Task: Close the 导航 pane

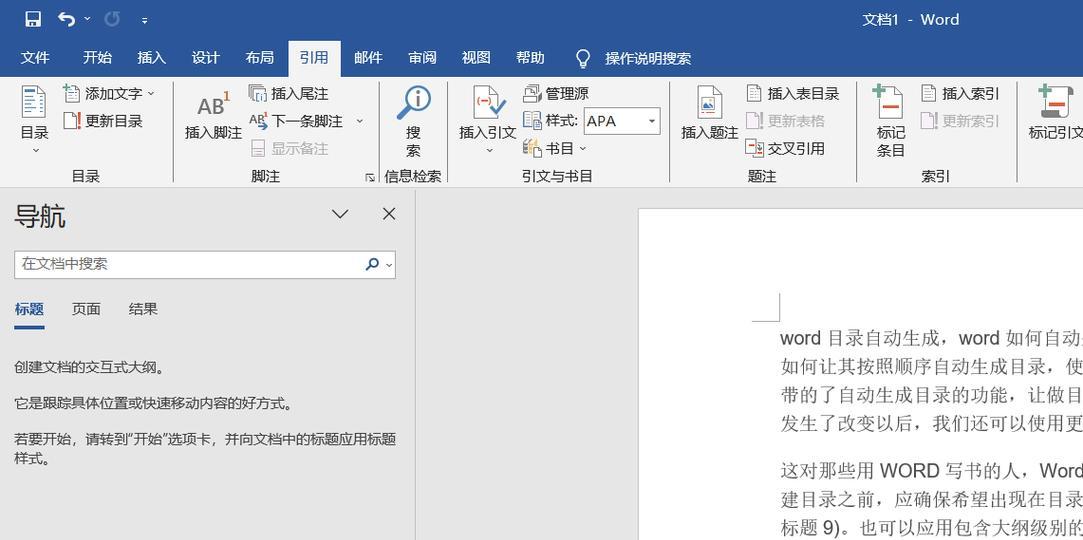Action: pyautogui.click(x=389, y=214)
